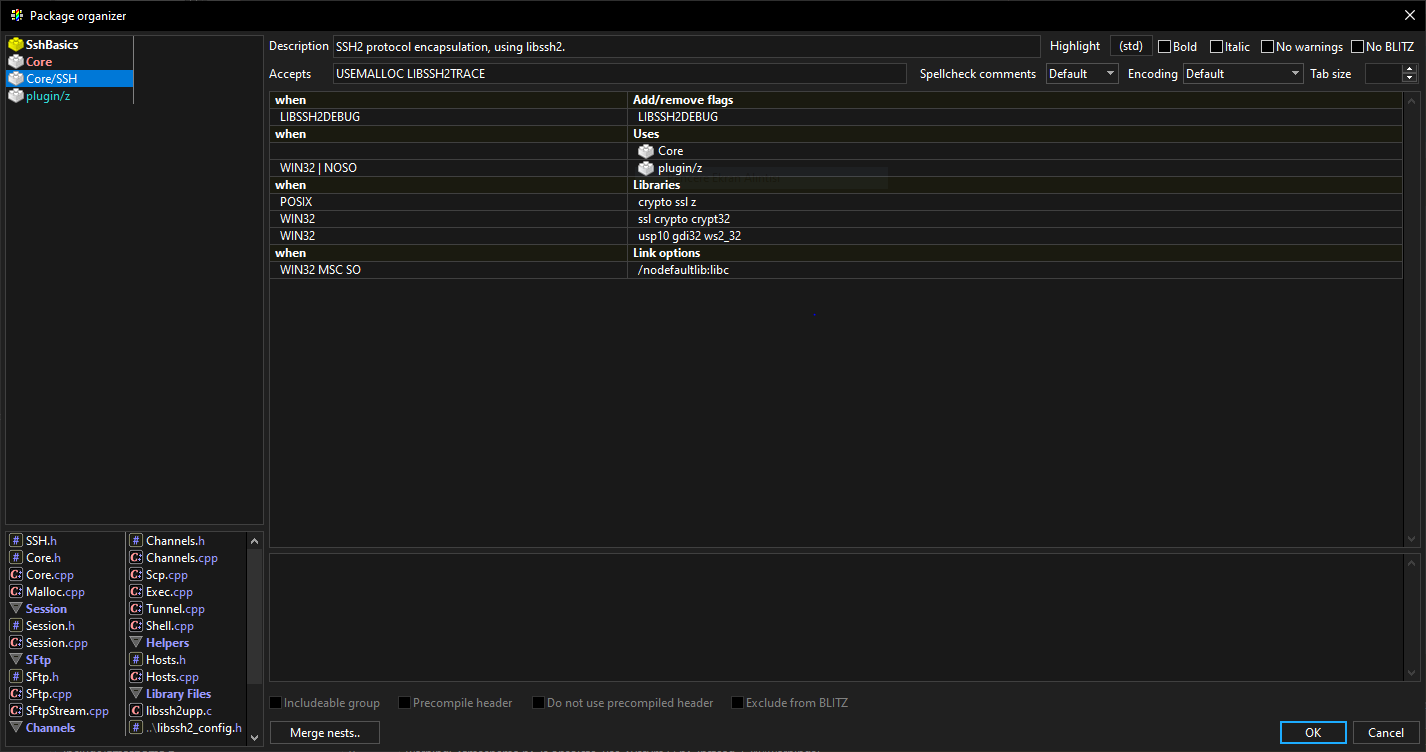Open the Encoding dropdown
The image size is (1426, 752).
(x=1242, y=74)
